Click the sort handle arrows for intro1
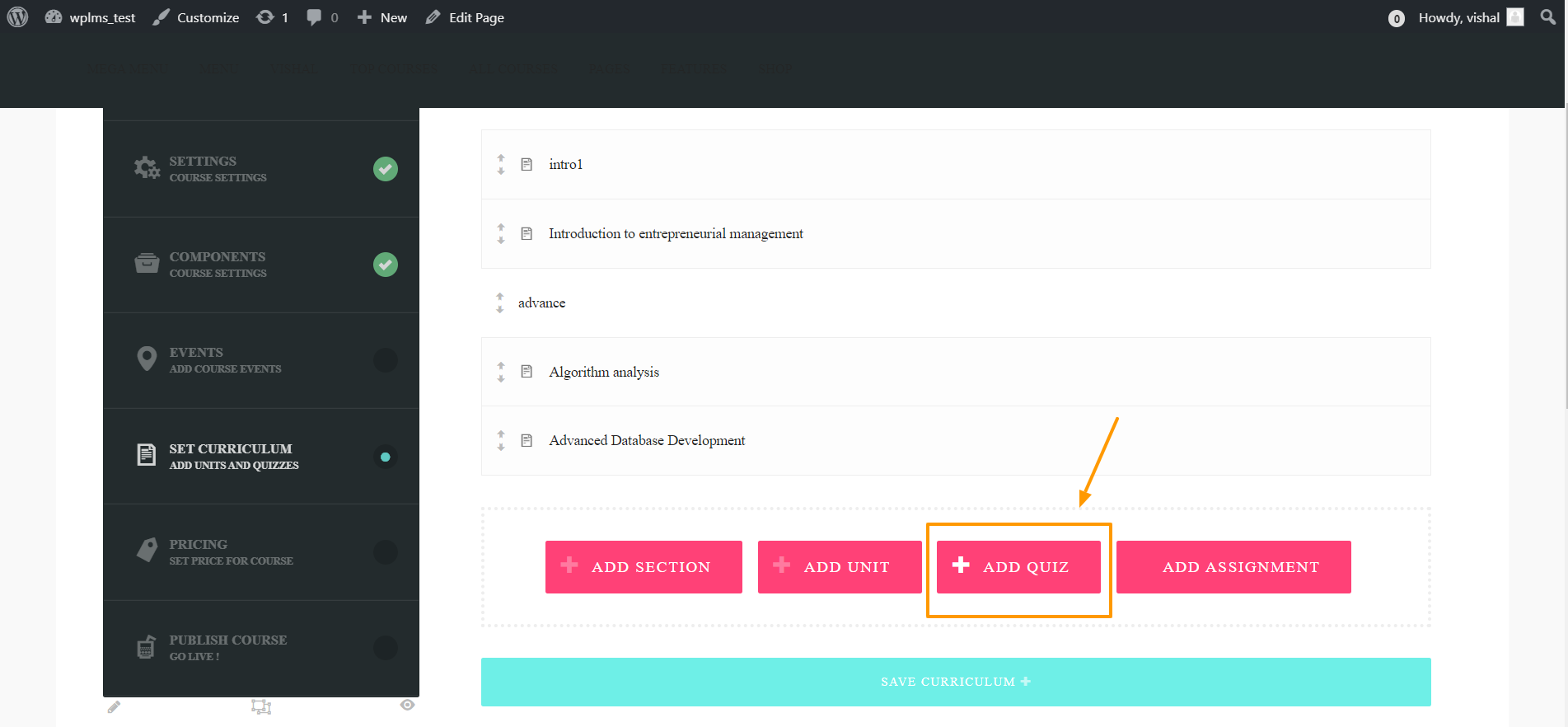 tap(501, 165)
